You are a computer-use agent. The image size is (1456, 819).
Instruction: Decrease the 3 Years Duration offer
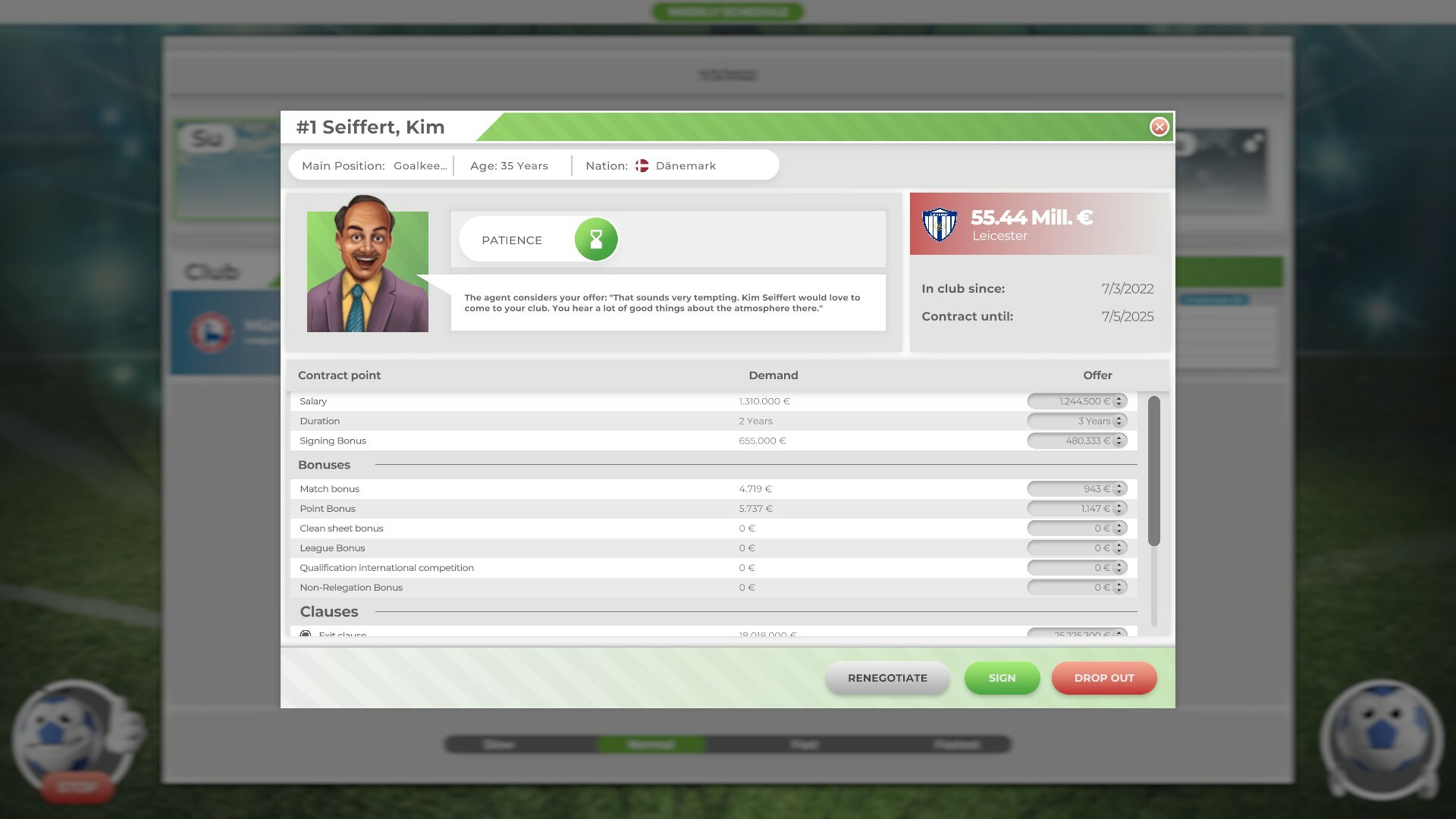pos(1120,424)
